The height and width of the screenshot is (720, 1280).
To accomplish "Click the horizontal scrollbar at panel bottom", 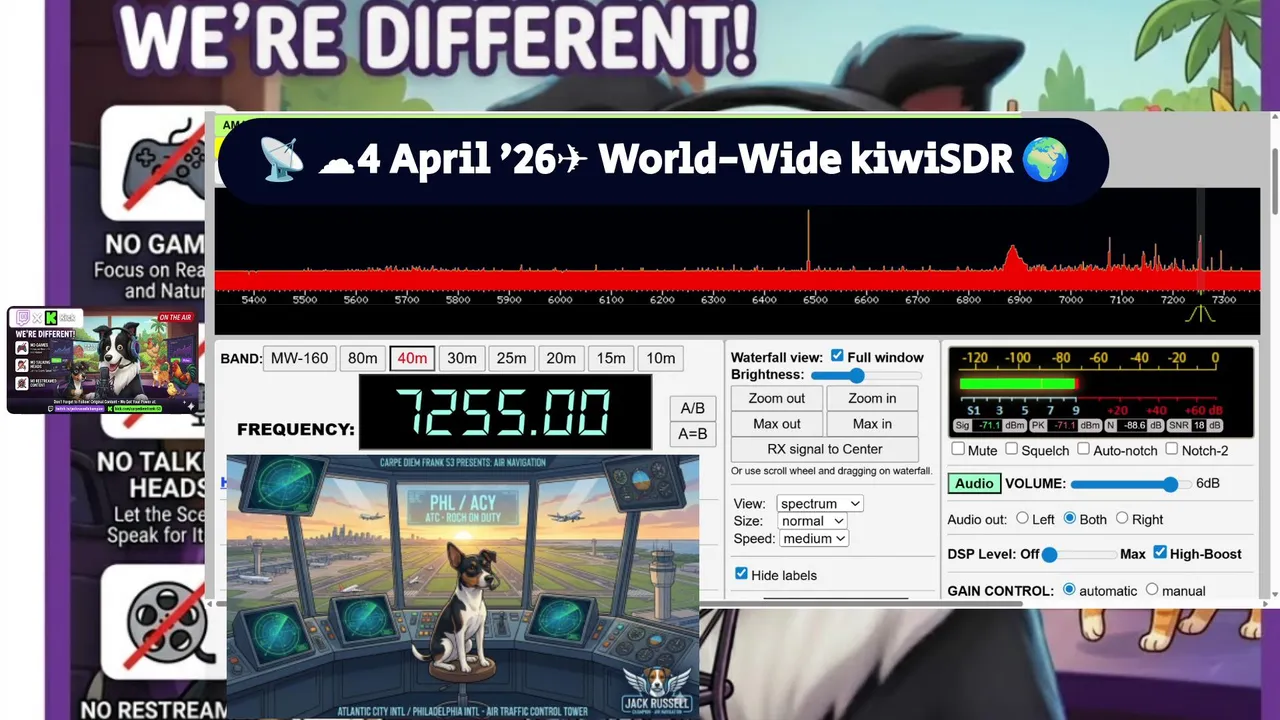I will tap(620, 603).
